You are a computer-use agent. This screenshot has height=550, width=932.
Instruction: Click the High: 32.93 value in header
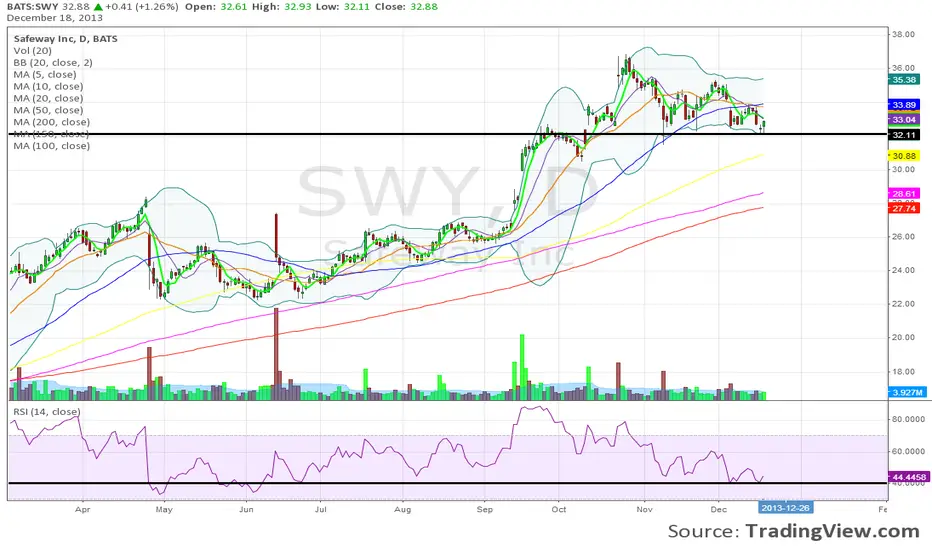281,7
